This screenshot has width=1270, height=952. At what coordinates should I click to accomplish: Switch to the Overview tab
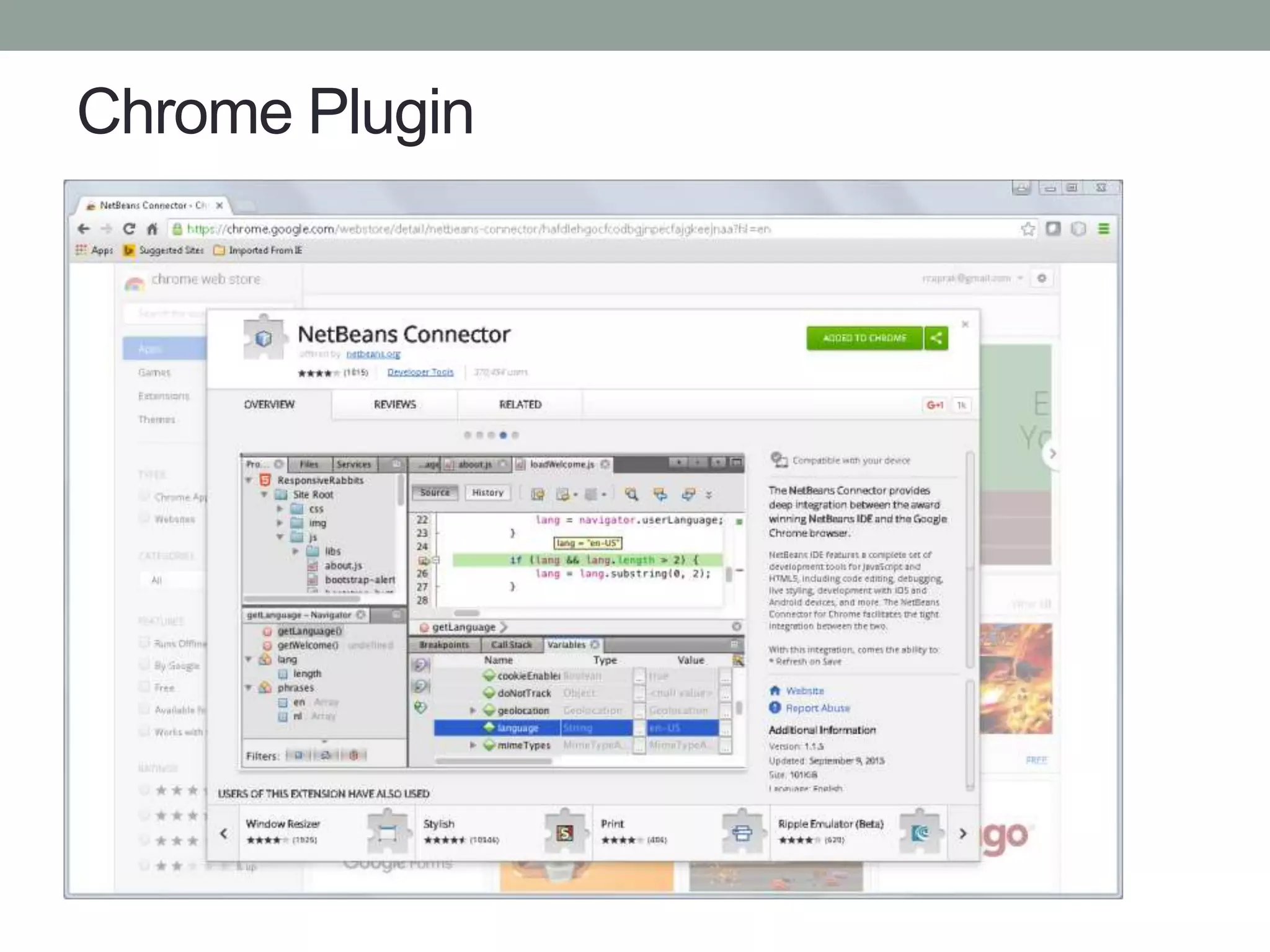(x=269, y=404)
